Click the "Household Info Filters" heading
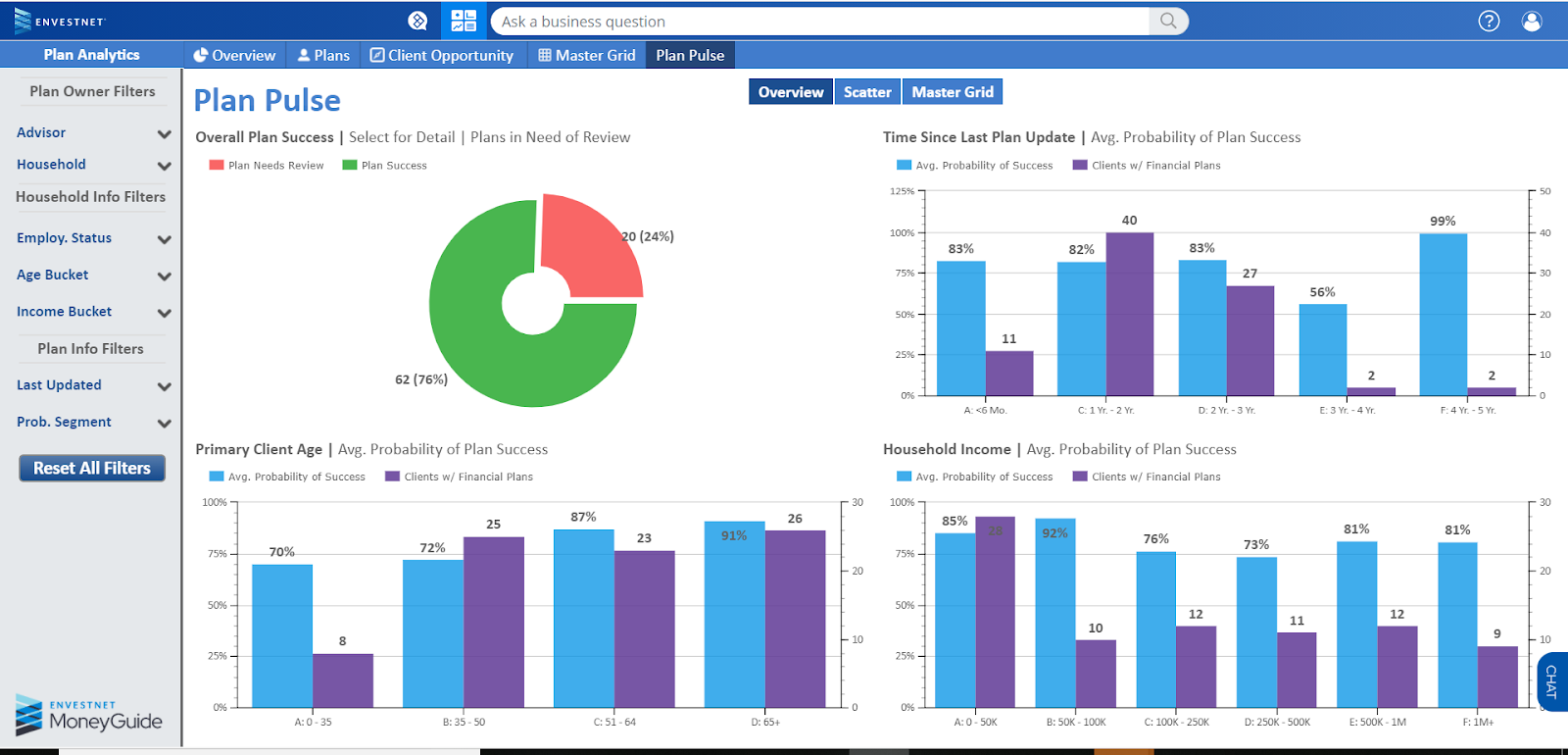 tap(90, 197)
